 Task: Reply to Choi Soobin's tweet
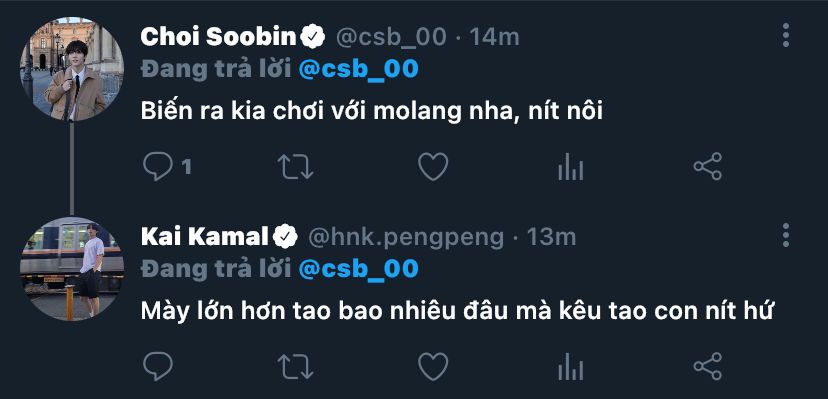point(158,167)
